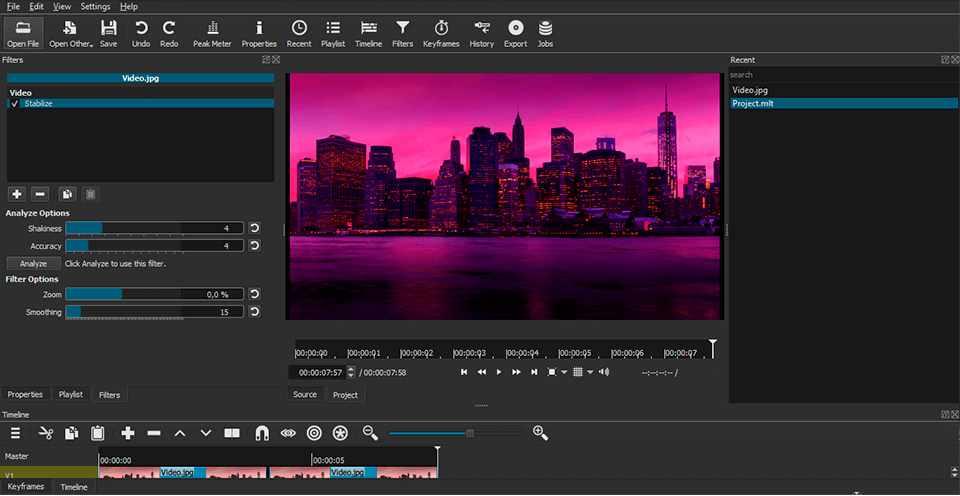Open the Export panel from toolbar

[515, 33]
